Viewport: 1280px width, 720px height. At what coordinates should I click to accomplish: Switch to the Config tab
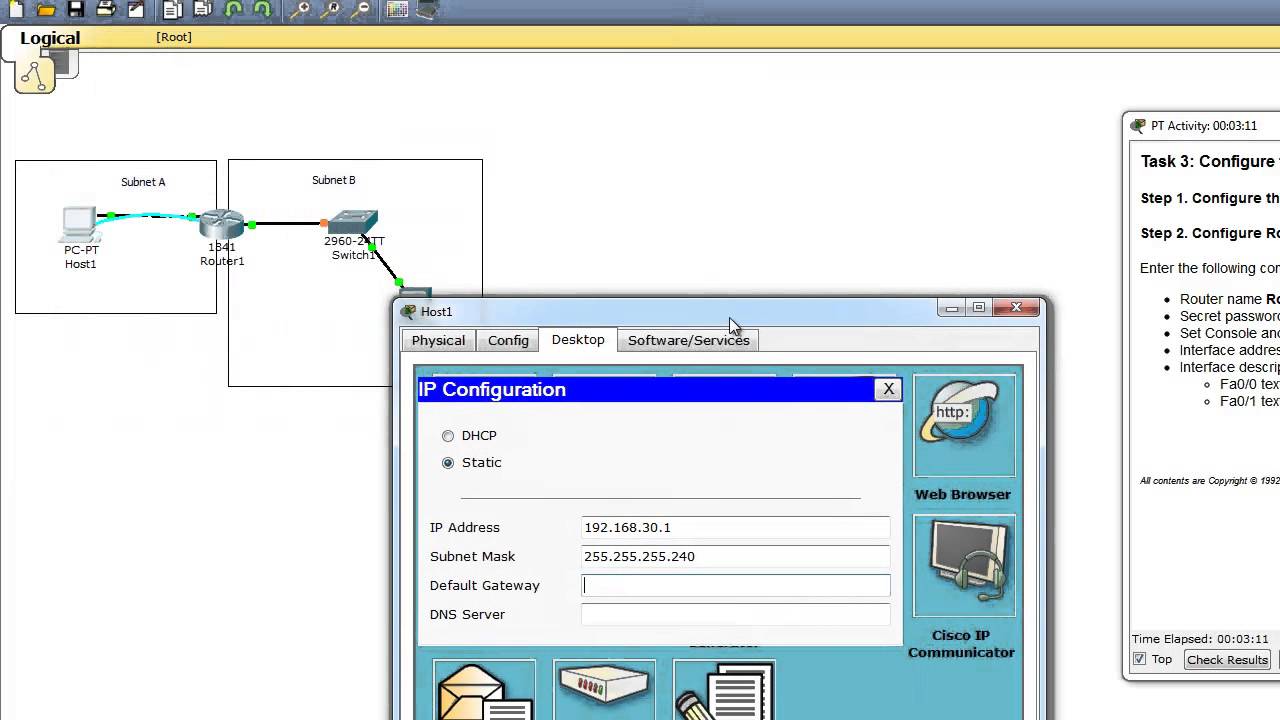tap(508, 340)
